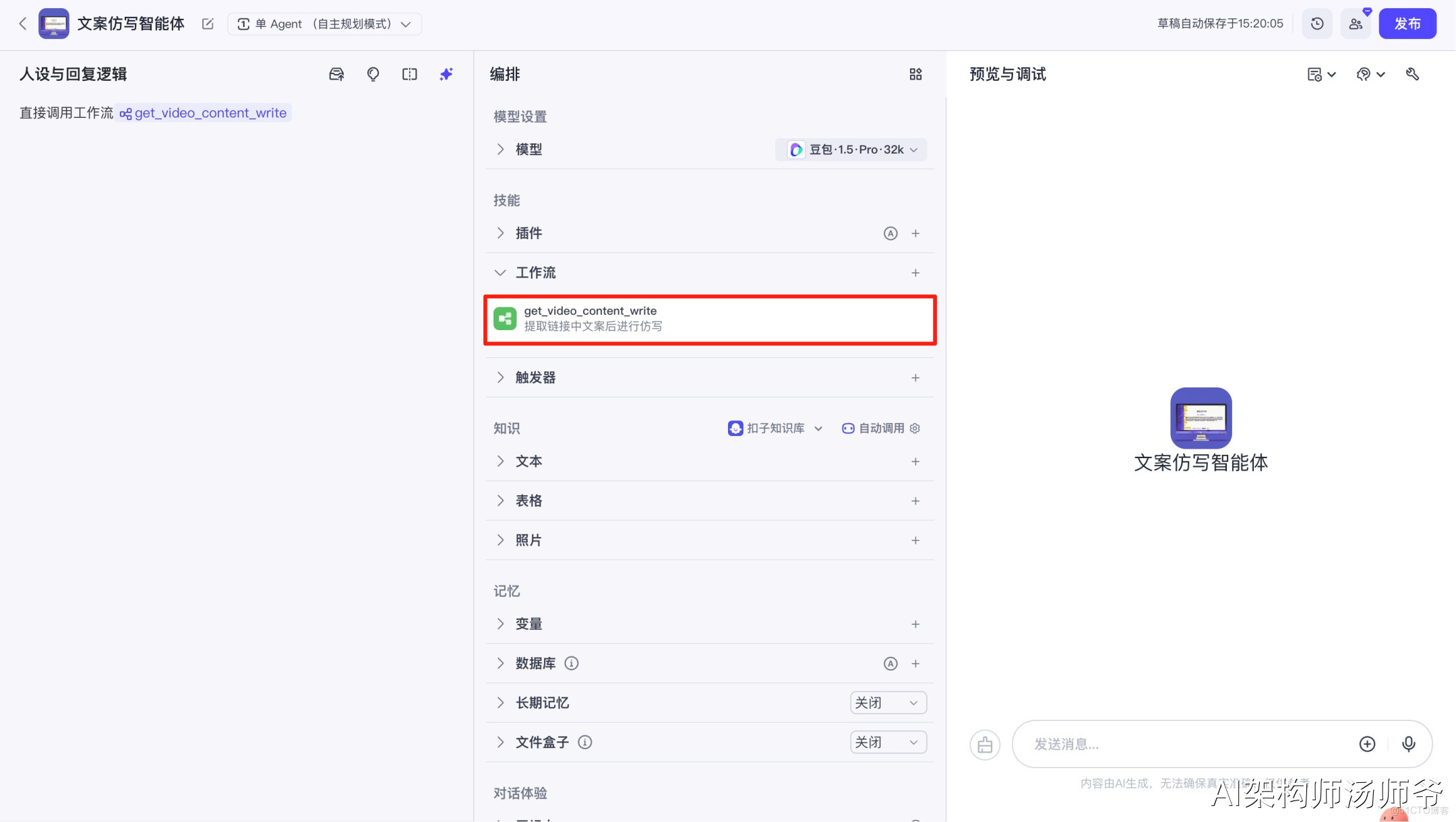Click the 发送消息 message input field

[x=1186, y=744]
